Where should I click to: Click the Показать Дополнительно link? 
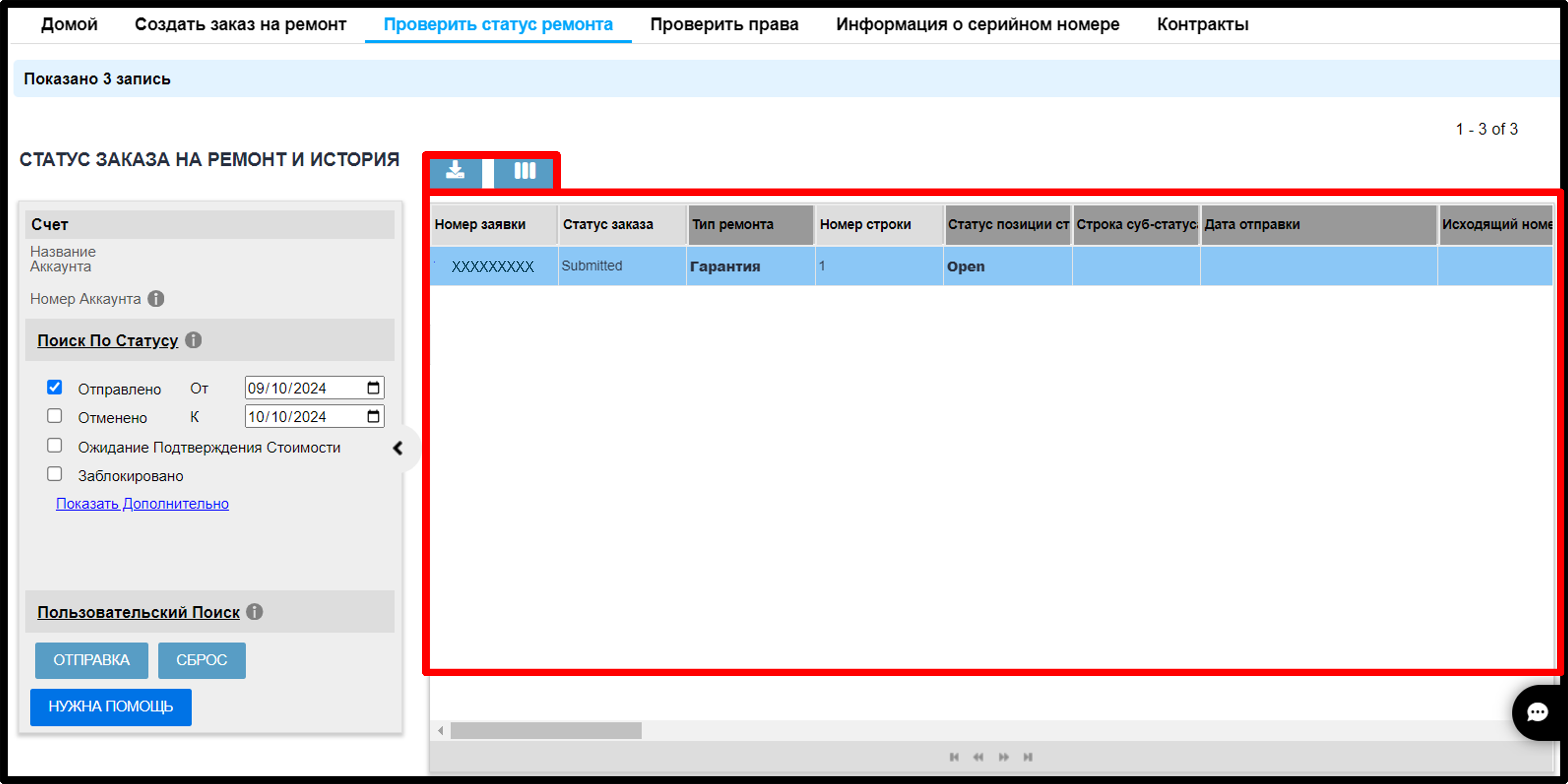coord(143,504)
